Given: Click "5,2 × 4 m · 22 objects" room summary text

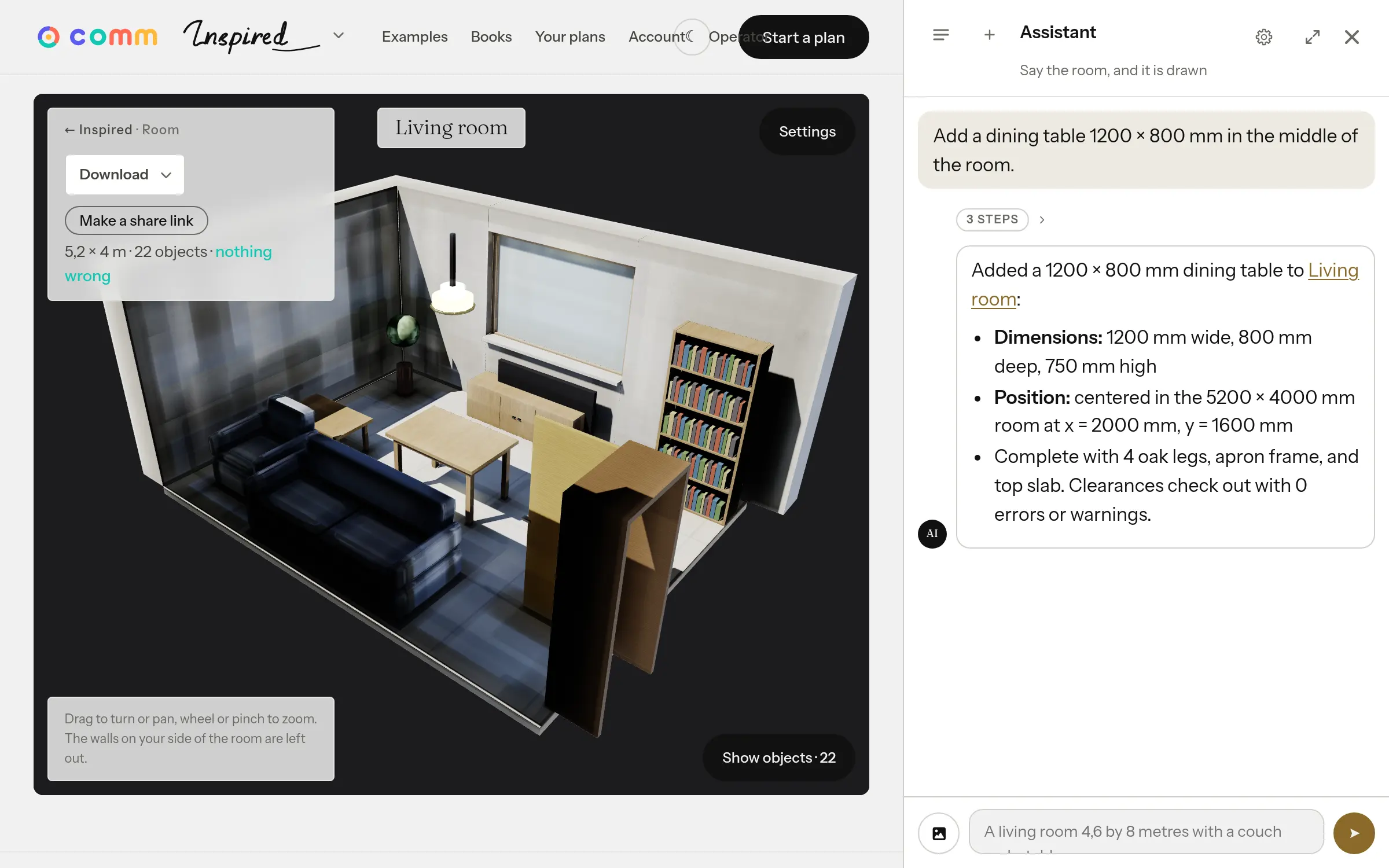Looking at the screenshot, I should coord(136,252).
